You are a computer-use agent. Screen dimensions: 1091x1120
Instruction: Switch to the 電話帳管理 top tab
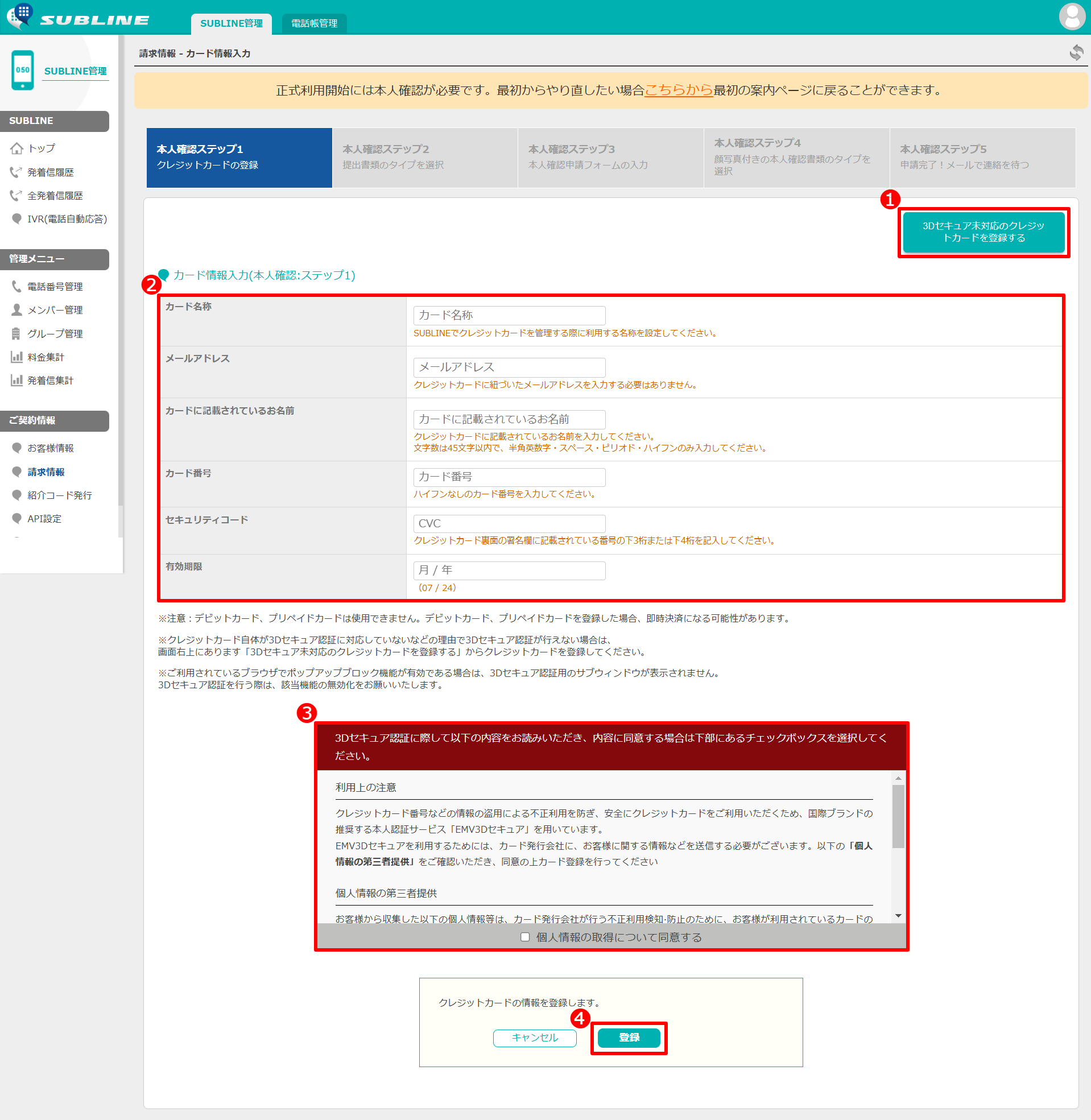point(315,23)
